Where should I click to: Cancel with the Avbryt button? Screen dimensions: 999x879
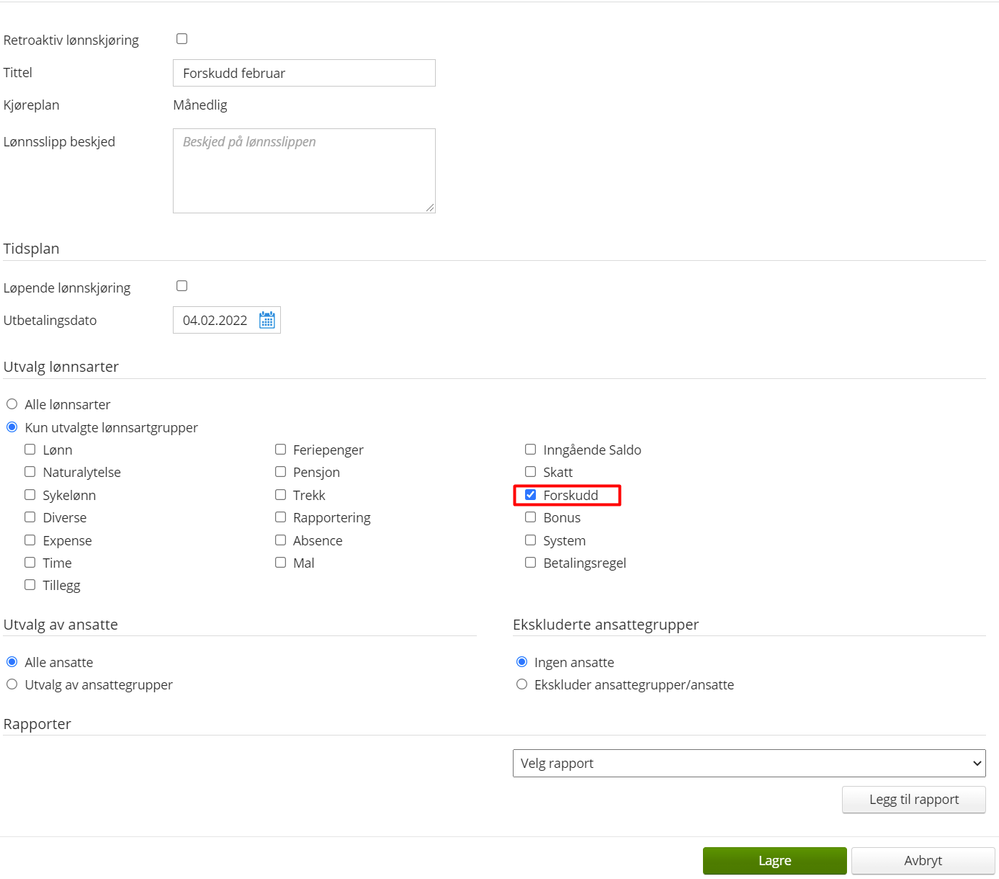(923, 861)
